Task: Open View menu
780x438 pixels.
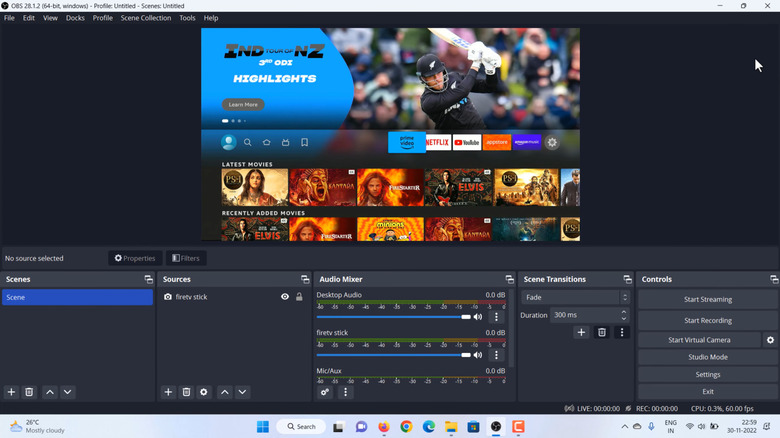Action: 50,18
